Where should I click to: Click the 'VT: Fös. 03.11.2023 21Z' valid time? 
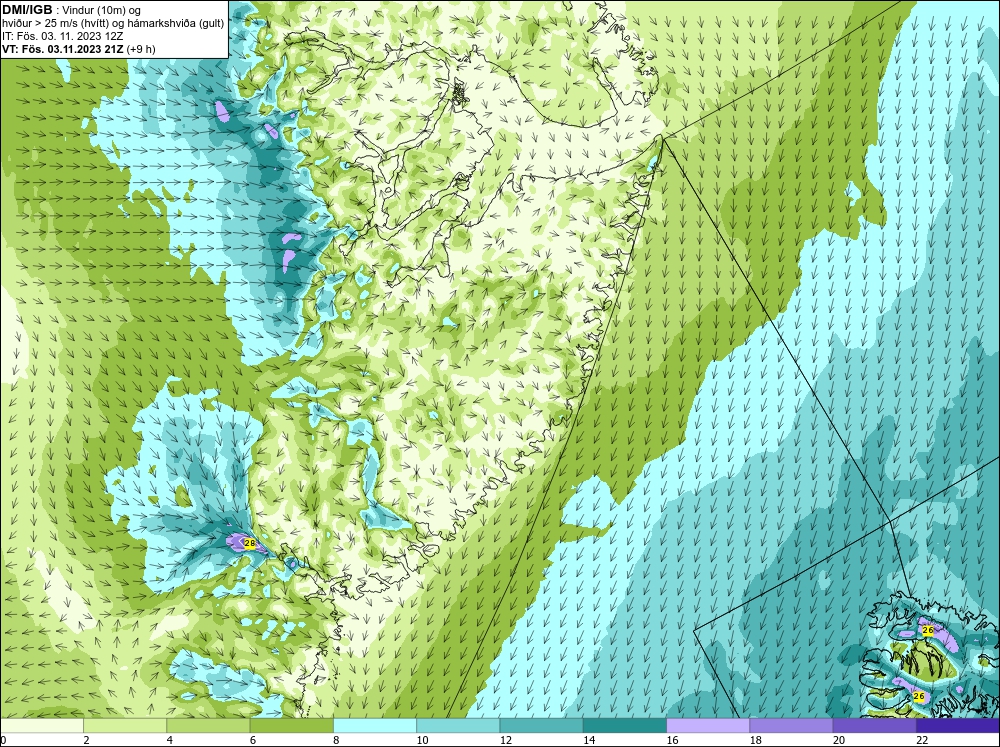(63, 48)
